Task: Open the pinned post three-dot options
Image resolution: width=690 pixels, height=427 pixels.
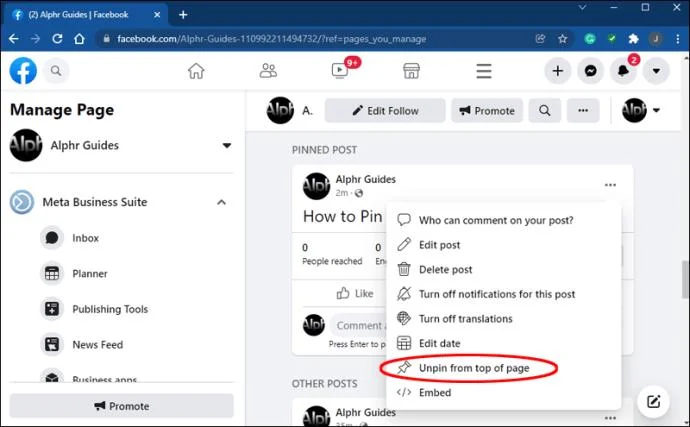Action: pyautogui.click(x=610, y=185)
